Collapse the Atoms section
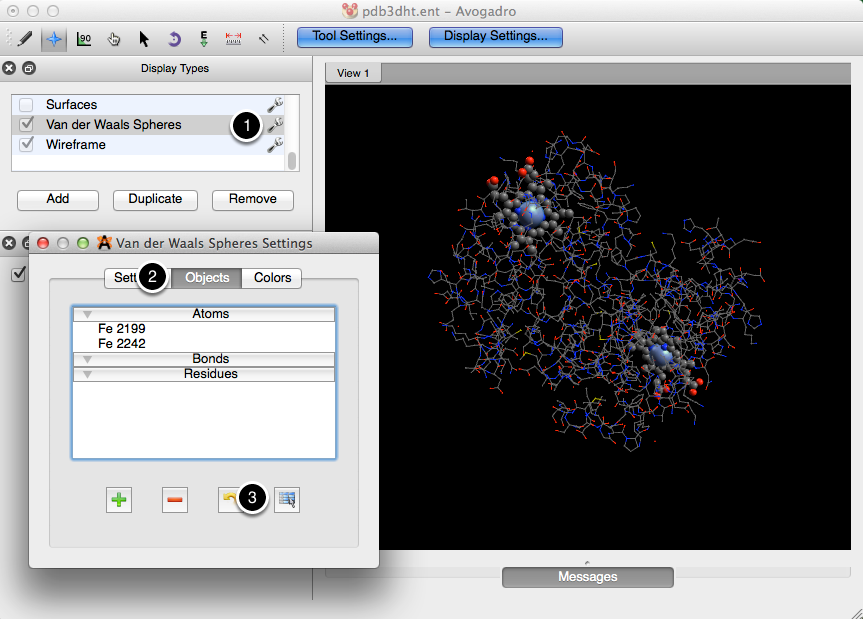863x619 pixels. 88,314
